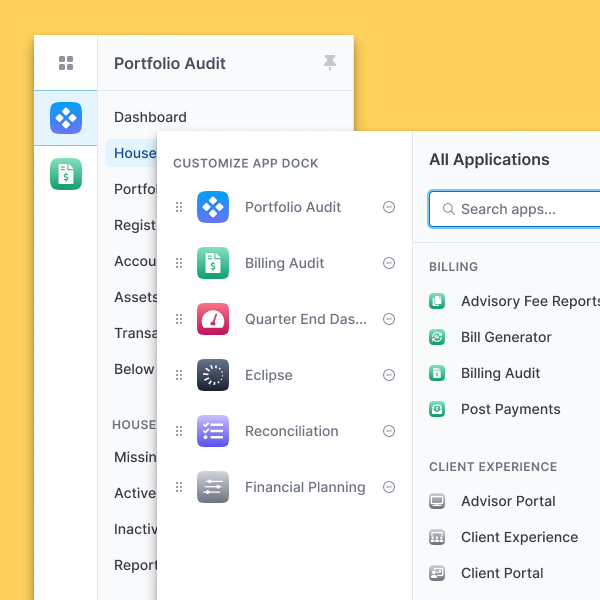Click Client Portal icon
The image size is (600, 600).
coord(437,573)
